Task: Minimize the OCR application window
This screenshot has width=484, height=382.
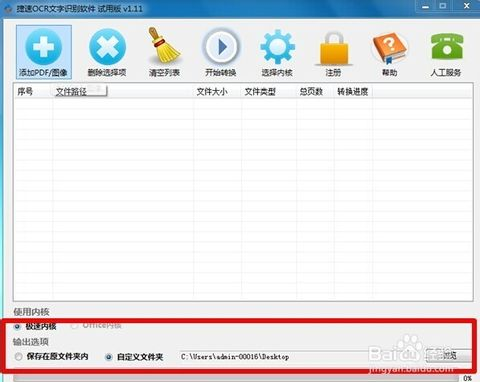Action: tap(425, 6)
